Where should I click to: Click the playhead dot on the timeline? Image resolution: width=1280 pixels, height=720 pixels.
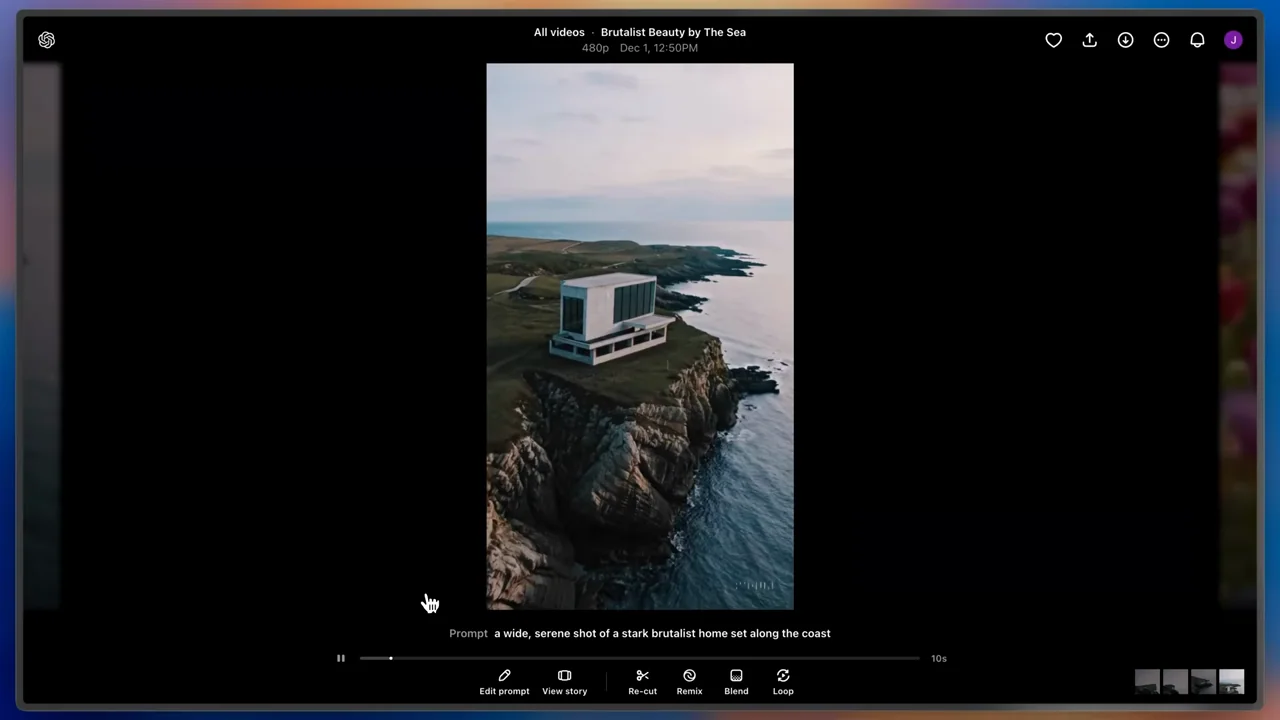pos(391,658)
